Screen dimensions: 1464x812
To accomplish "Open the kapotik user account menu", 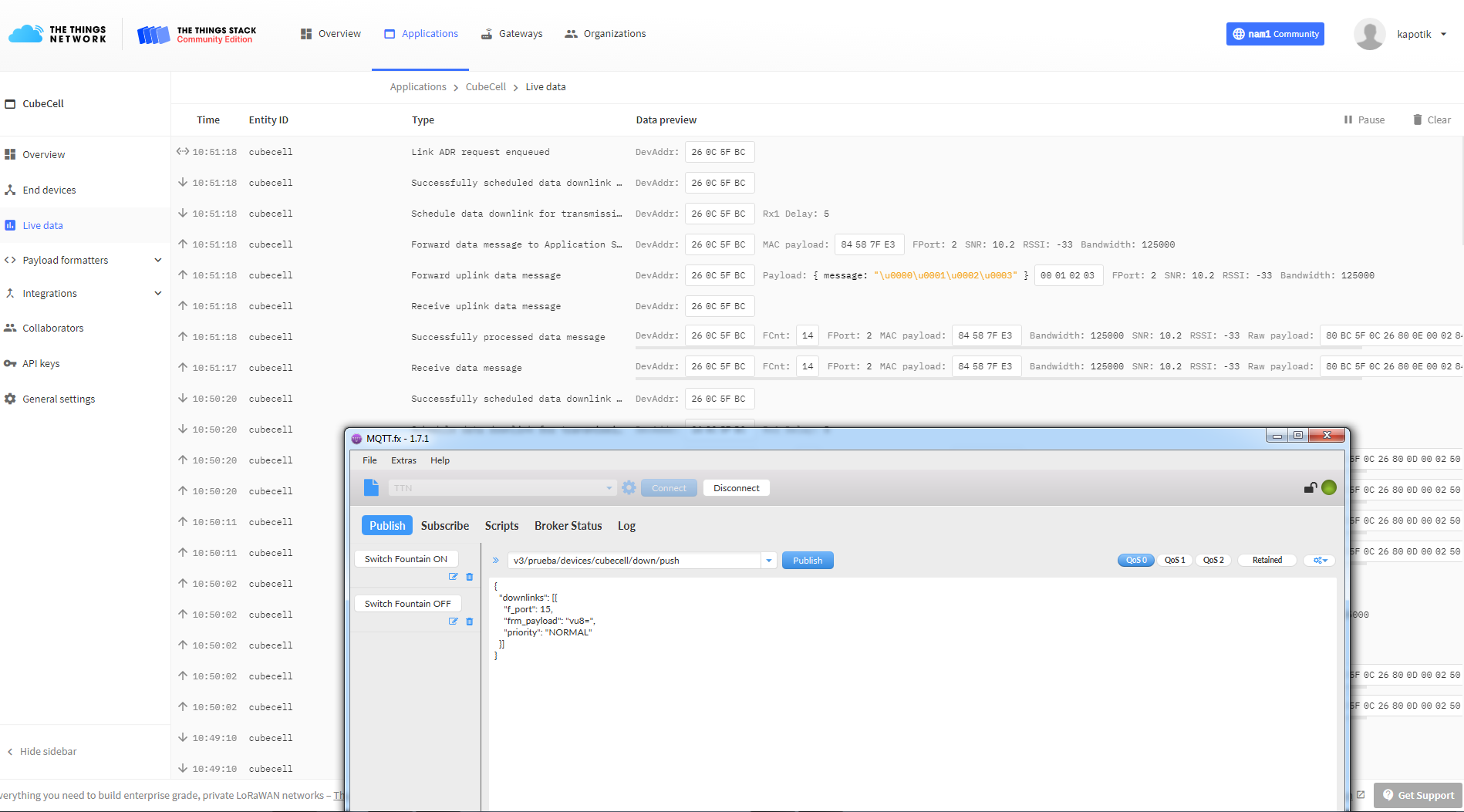I will 1443,34.
